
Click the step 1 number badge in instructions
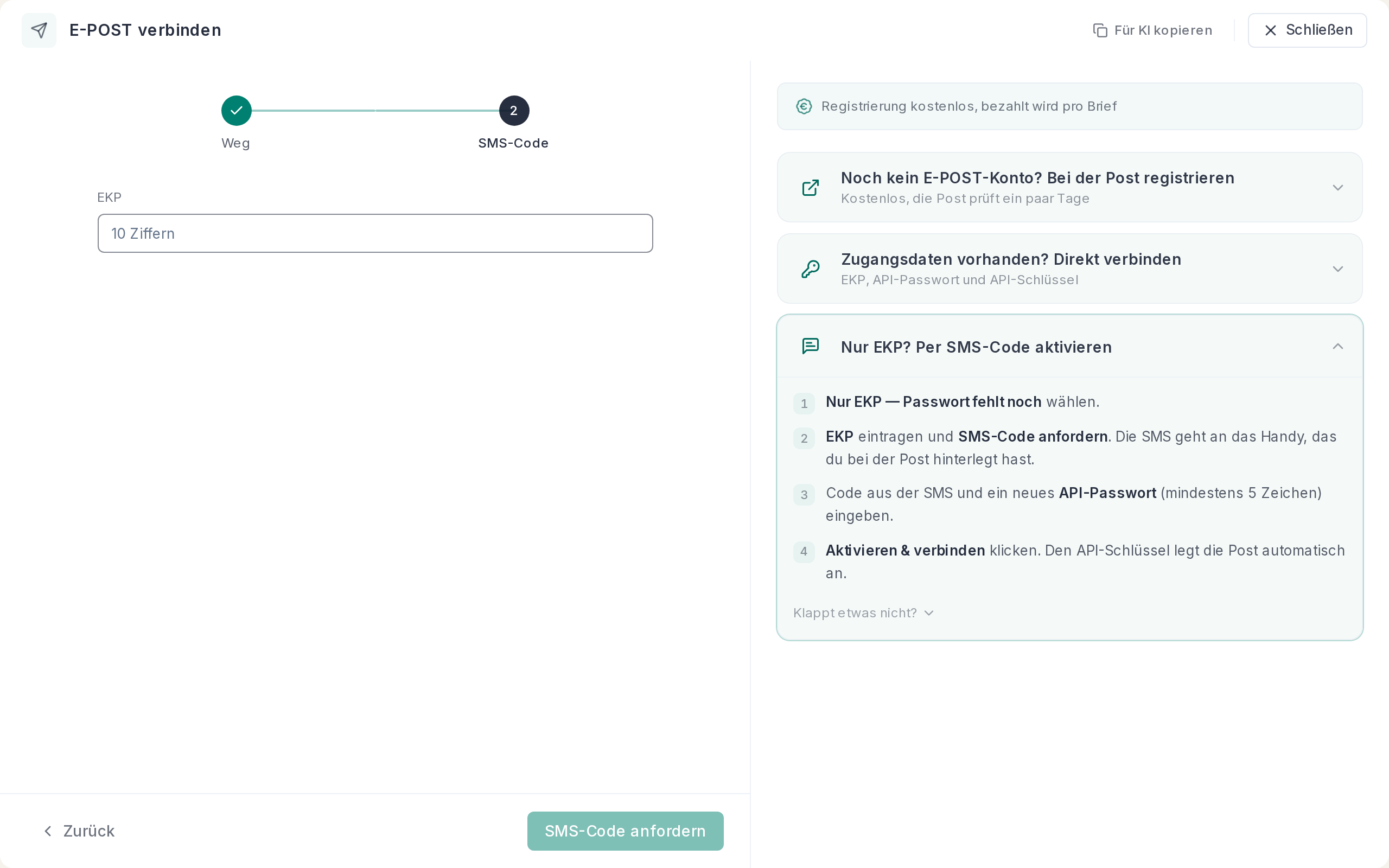coord(804,404)
